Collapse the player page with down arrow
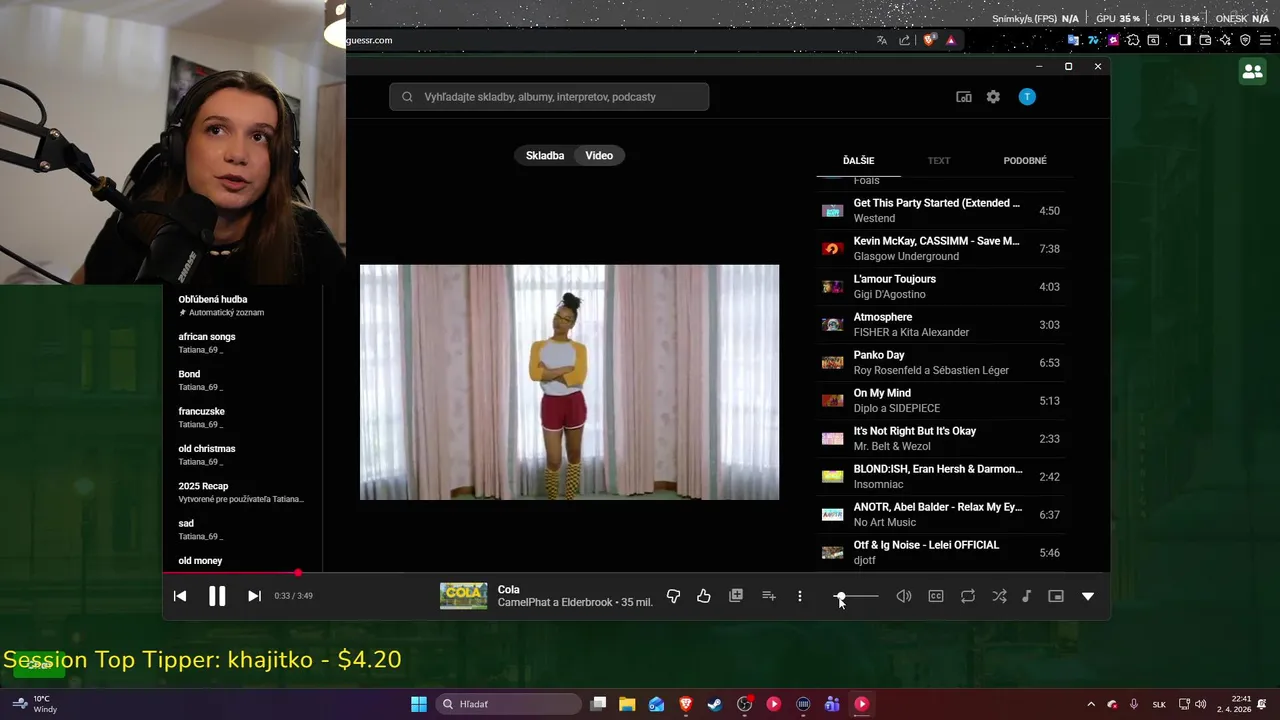Screen dimensions: 1280x720 (1088, 596)
